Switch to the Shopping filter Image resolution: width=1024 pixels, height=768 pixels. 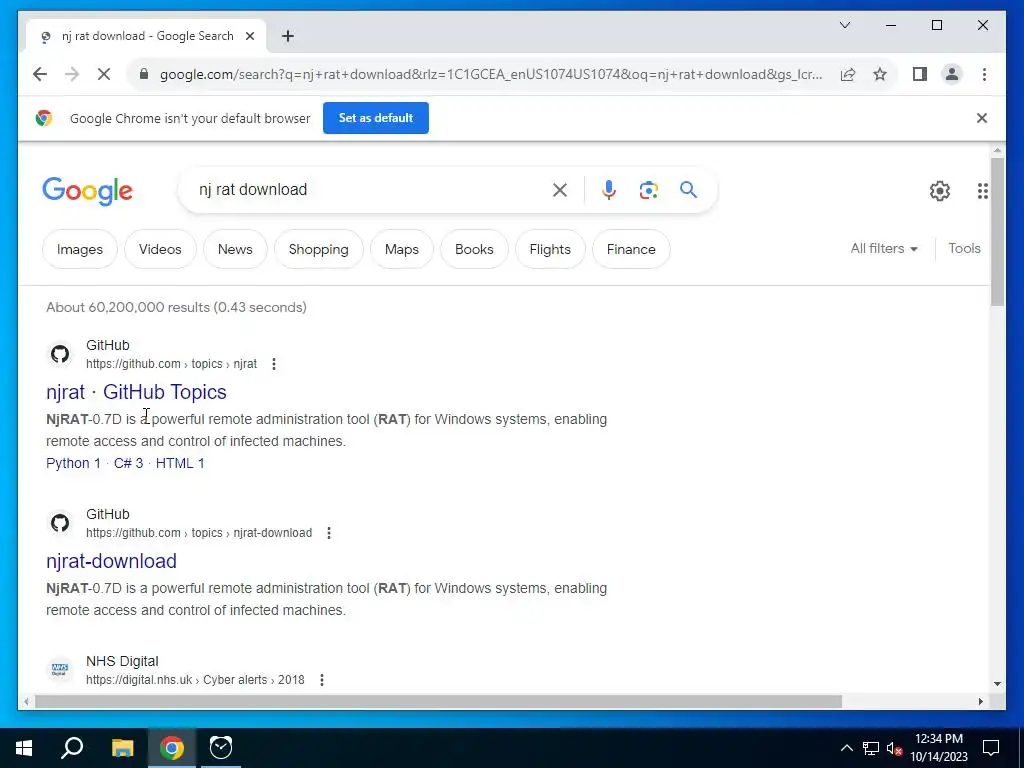click(319, 249)
